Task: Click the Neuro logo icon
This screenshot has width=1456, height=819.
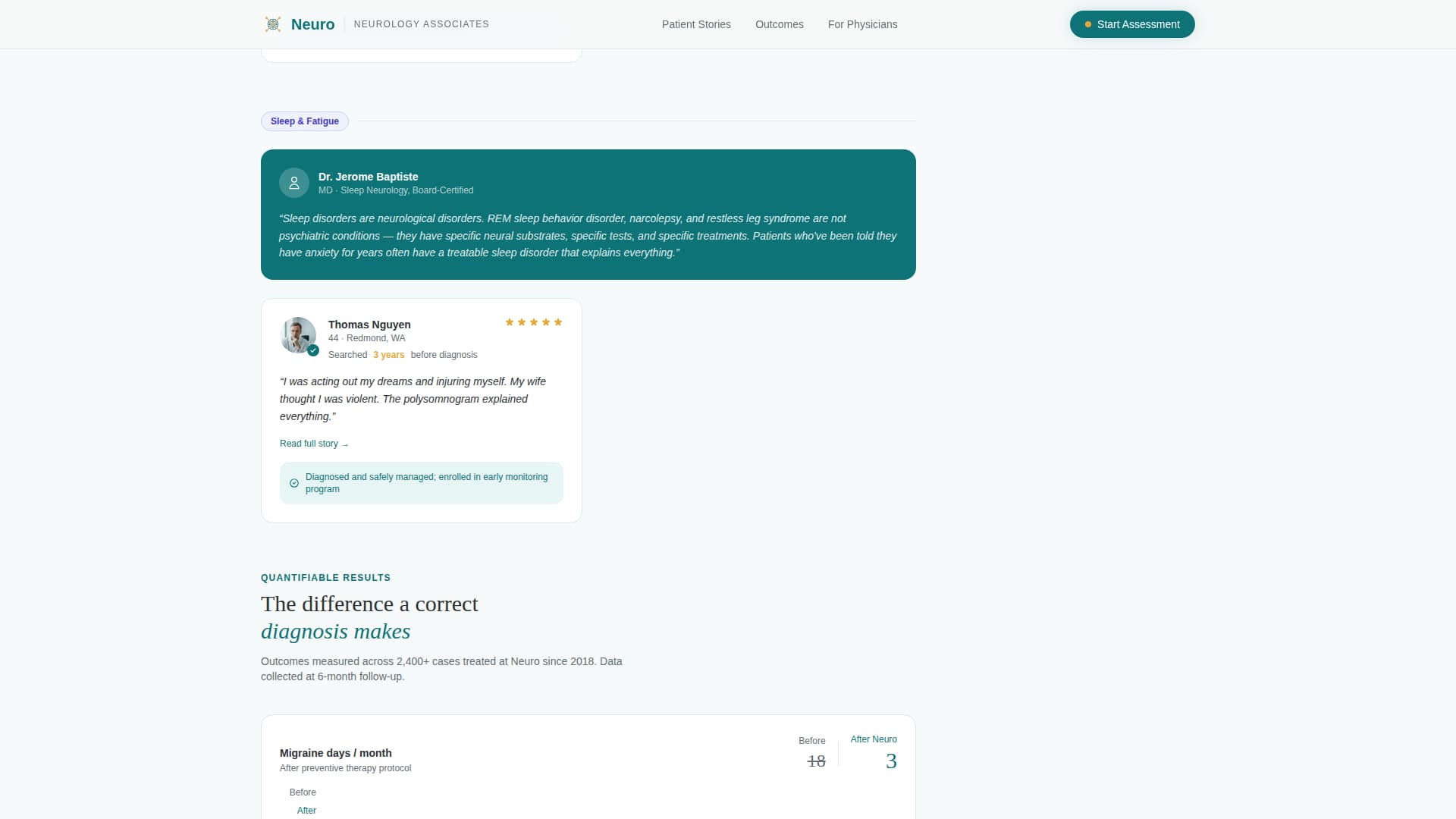Action: click(273, 24)
